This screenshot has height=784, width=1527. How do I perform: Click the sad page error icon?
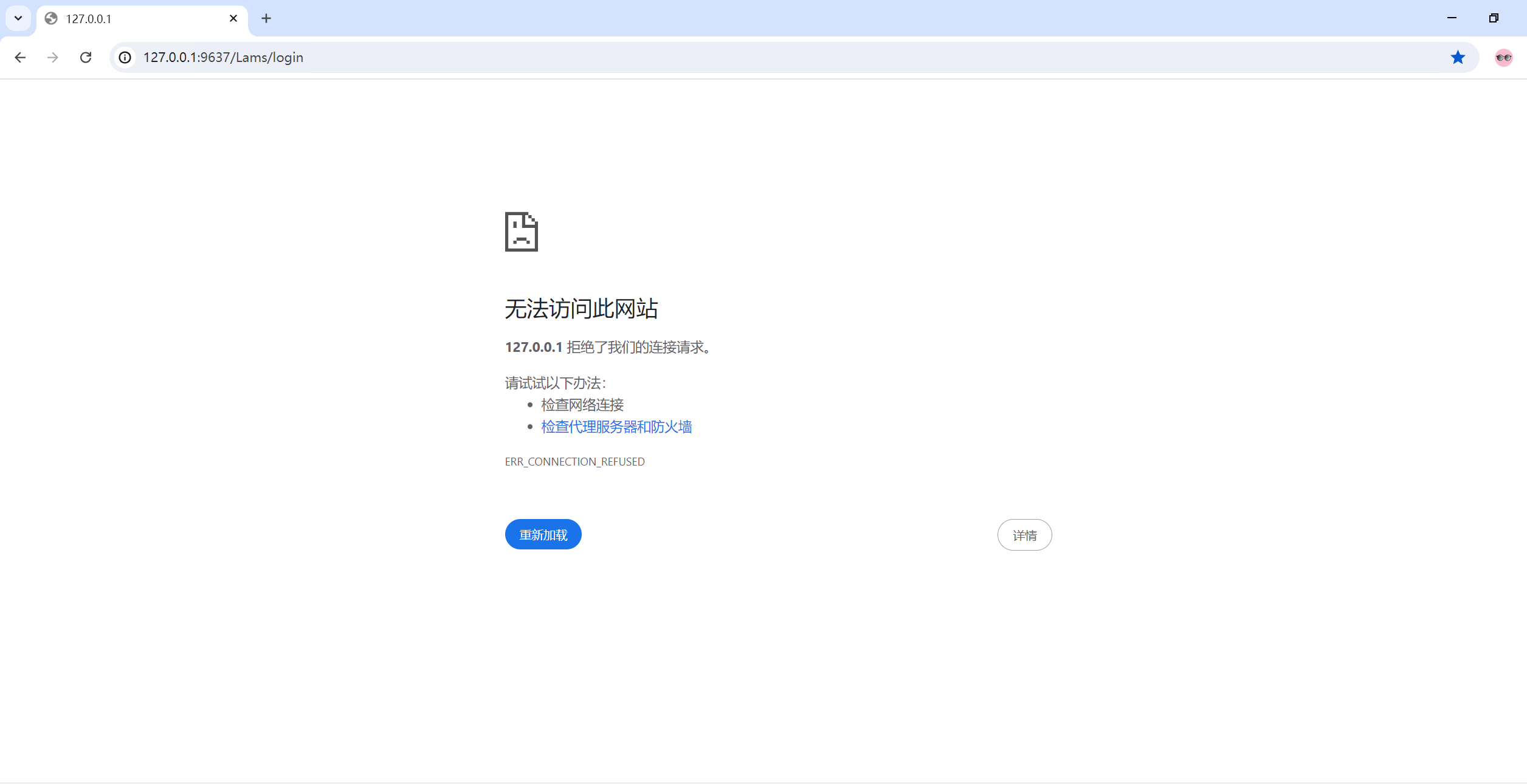pyautogui.click(x=522, y=232)
